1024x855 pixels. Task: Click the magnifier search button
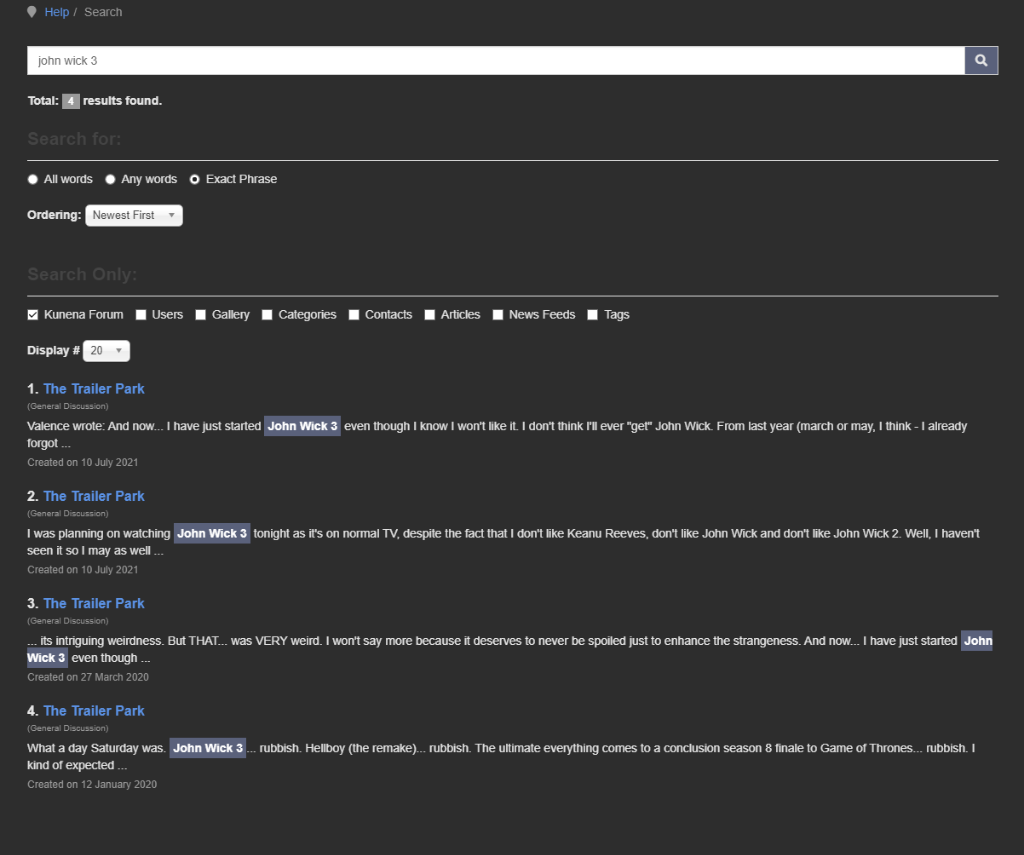(x=981, y=61)
